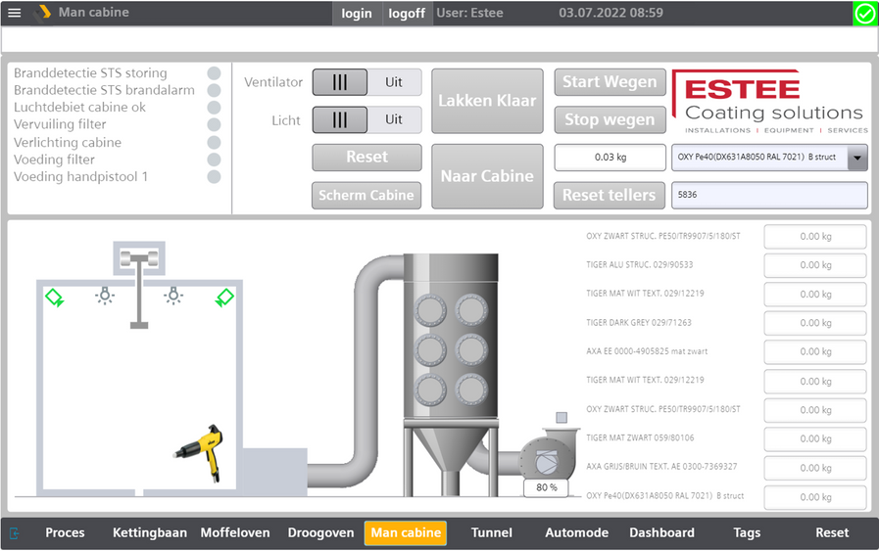Click the green checkmark status icon
This screenshot has height=551, width=879.
coord(865,13)
